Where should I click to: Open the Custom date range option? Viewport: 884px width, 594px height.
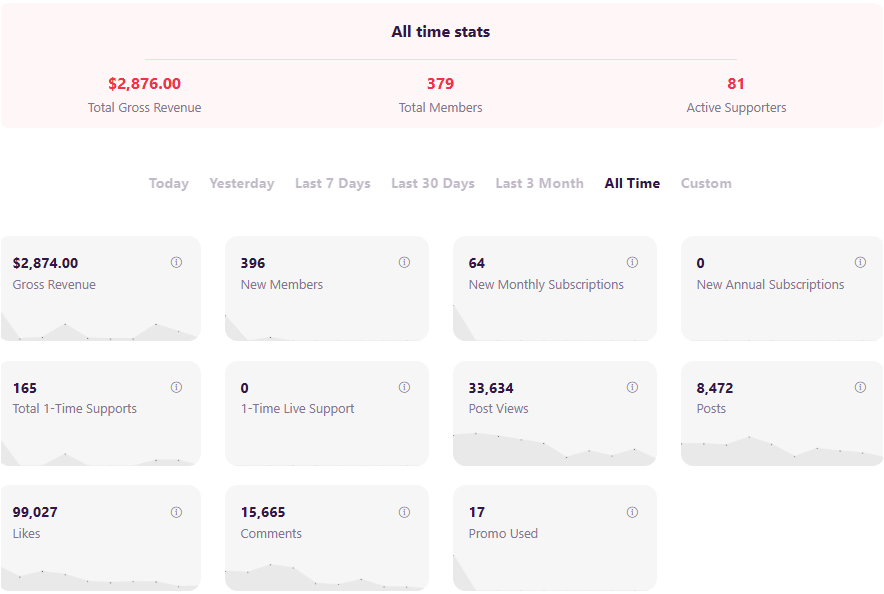[x=706, y=184]
